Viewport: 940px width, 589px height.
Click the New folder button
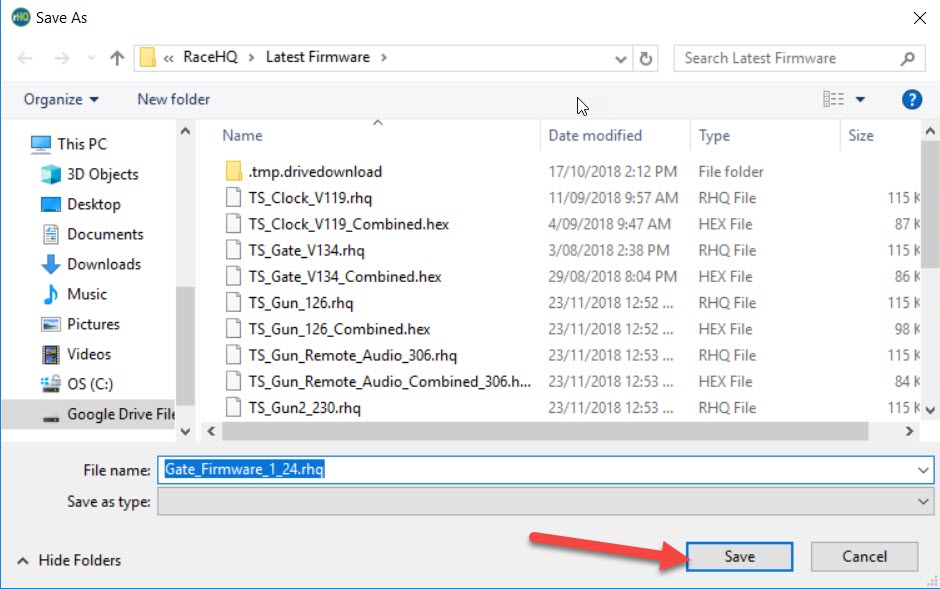tap(174, 99)
